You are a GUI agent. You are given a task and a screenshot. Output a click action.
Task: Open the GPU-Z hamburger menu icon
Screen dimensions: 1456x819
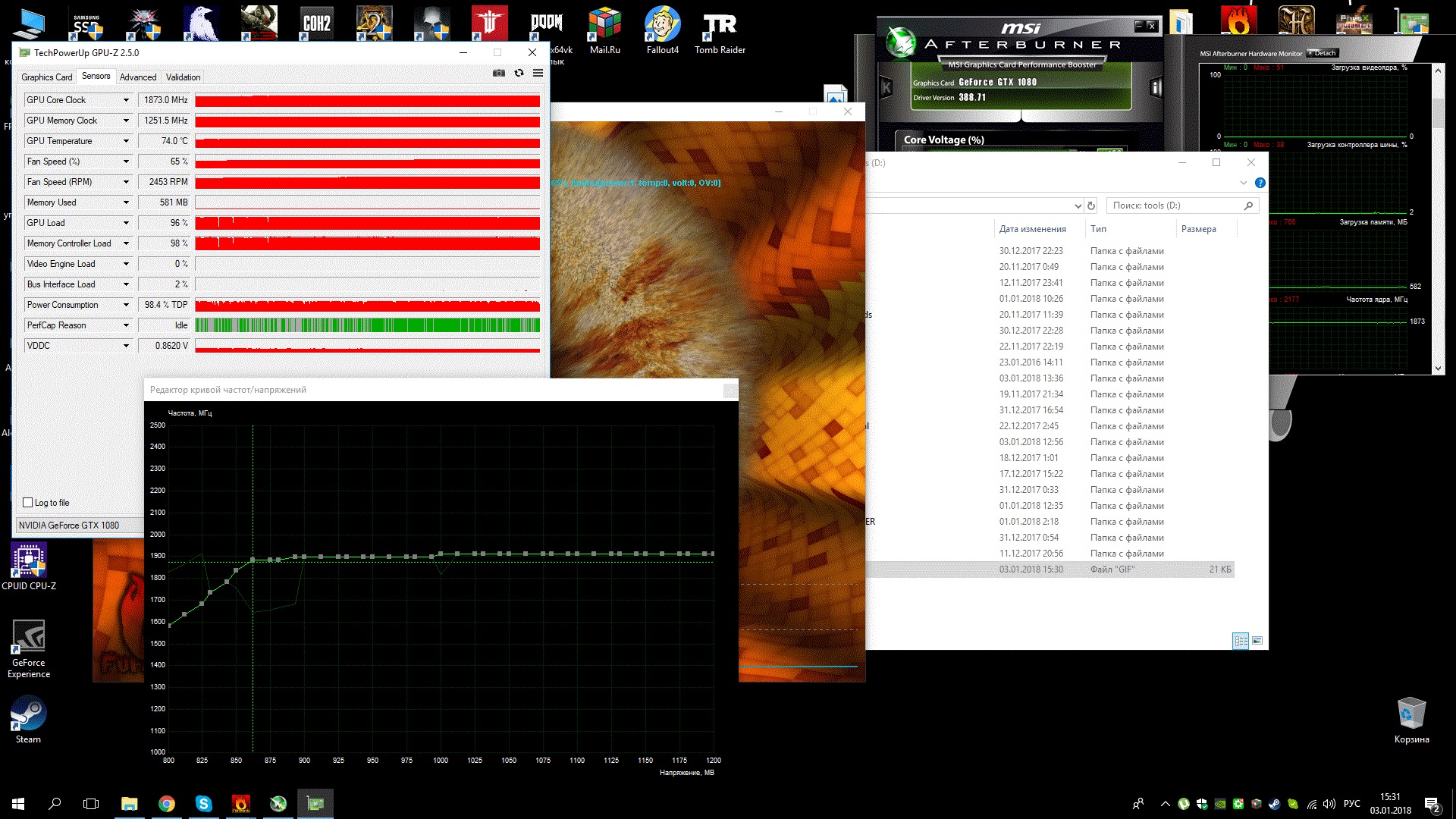[538, 73]
